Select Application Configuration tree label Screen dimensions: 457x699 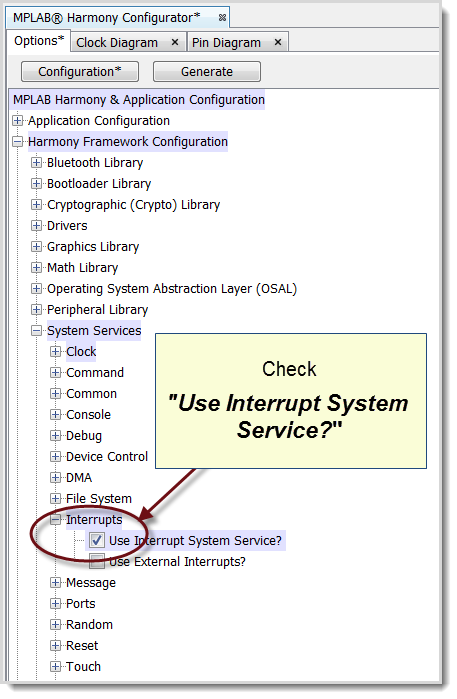click(x=99, y=121)
